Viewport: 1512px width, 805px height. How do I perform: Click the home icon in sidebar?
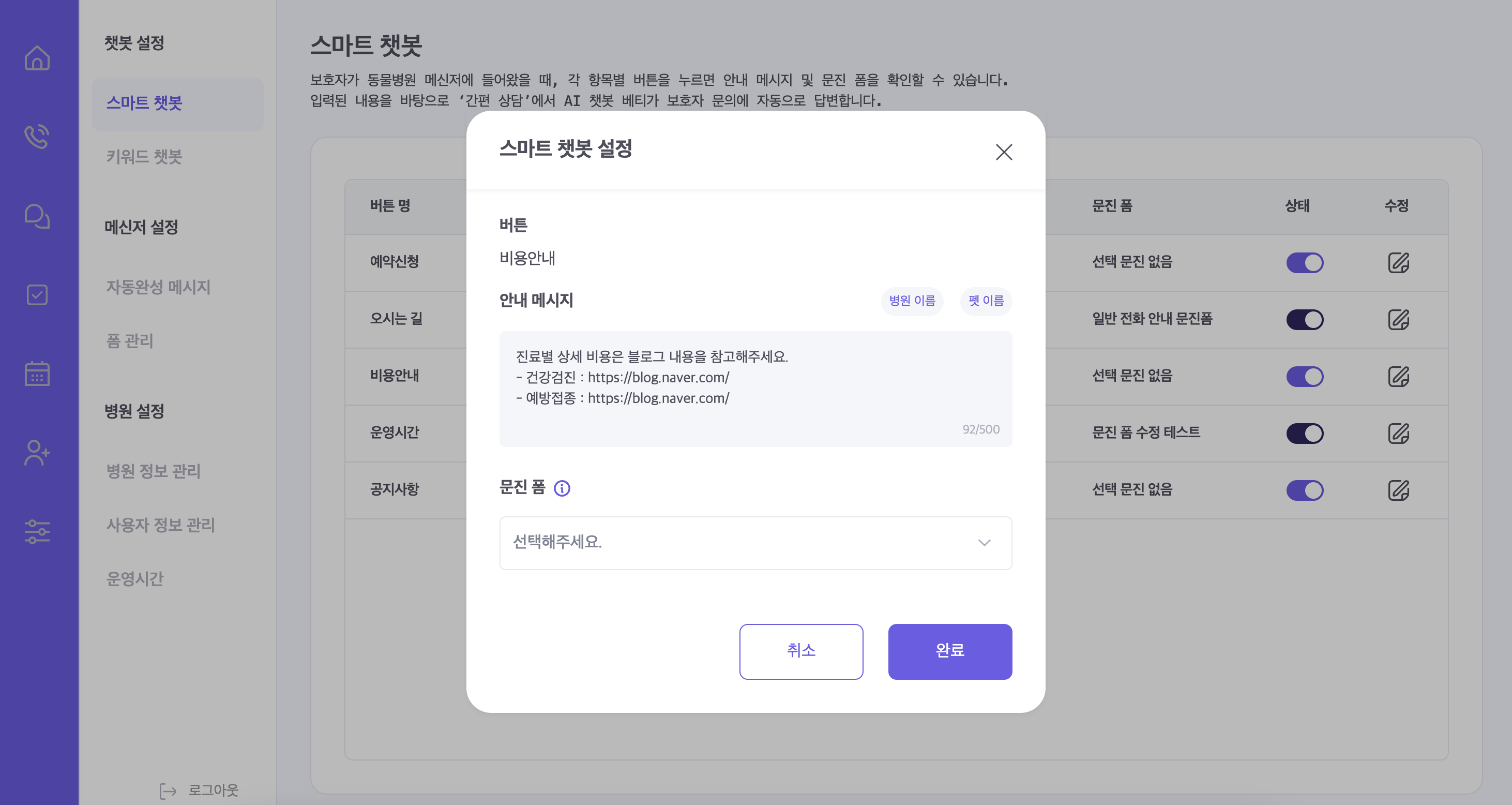(x=37, y=57)
